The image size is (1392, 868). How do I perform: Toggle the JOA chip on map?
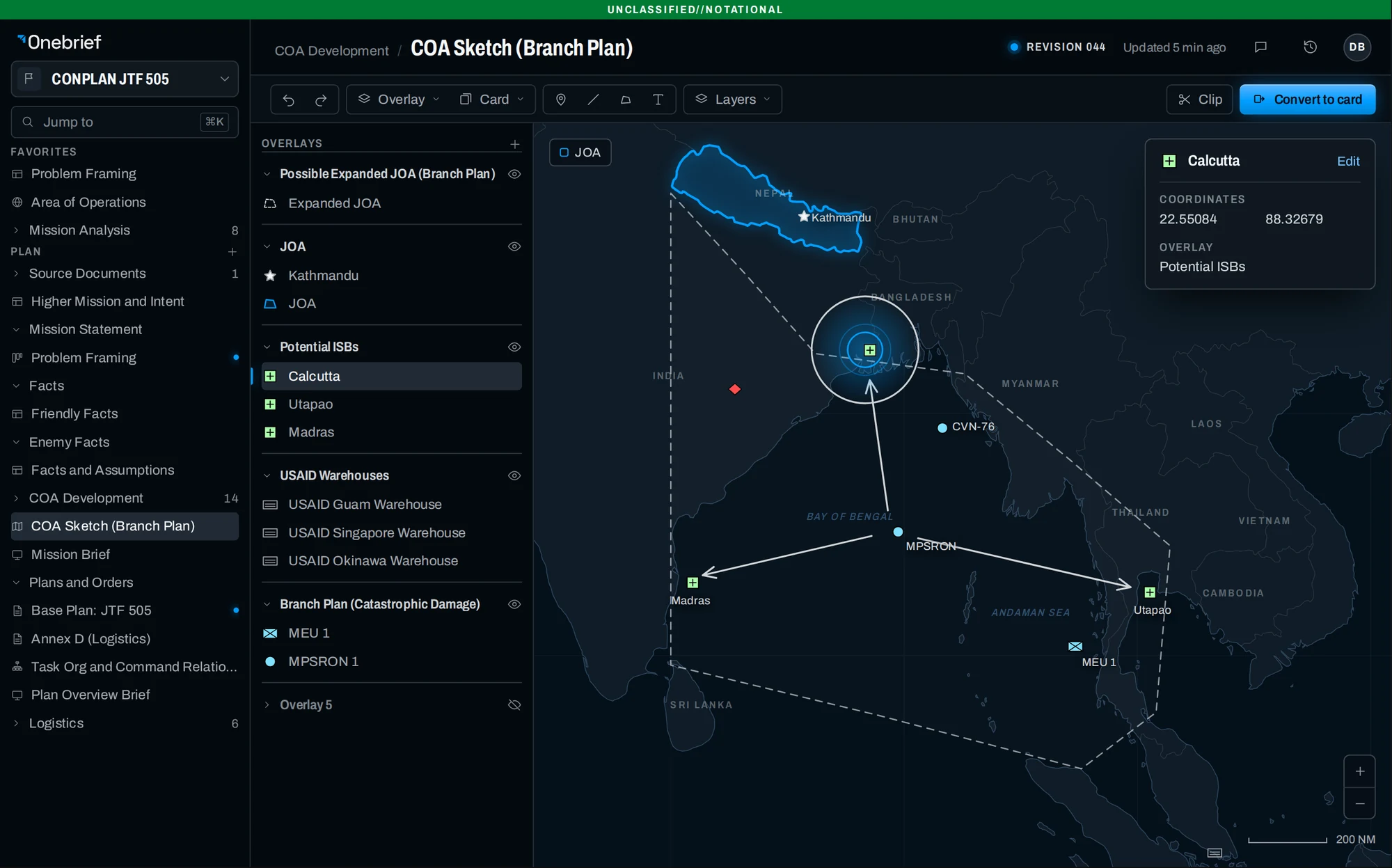(x=580, y=152)
